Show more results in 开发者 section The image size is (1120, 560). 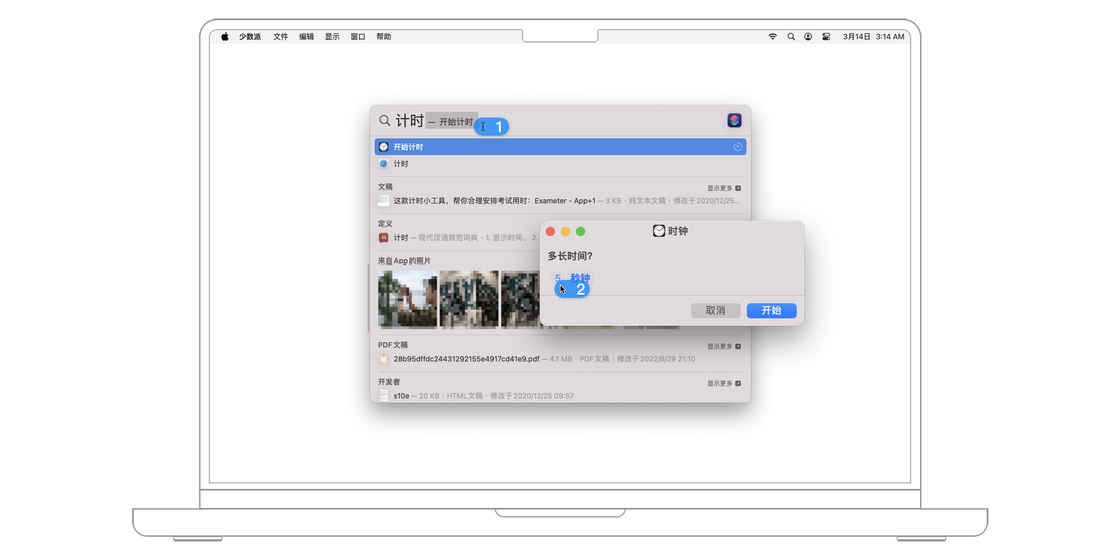[724, 384]
